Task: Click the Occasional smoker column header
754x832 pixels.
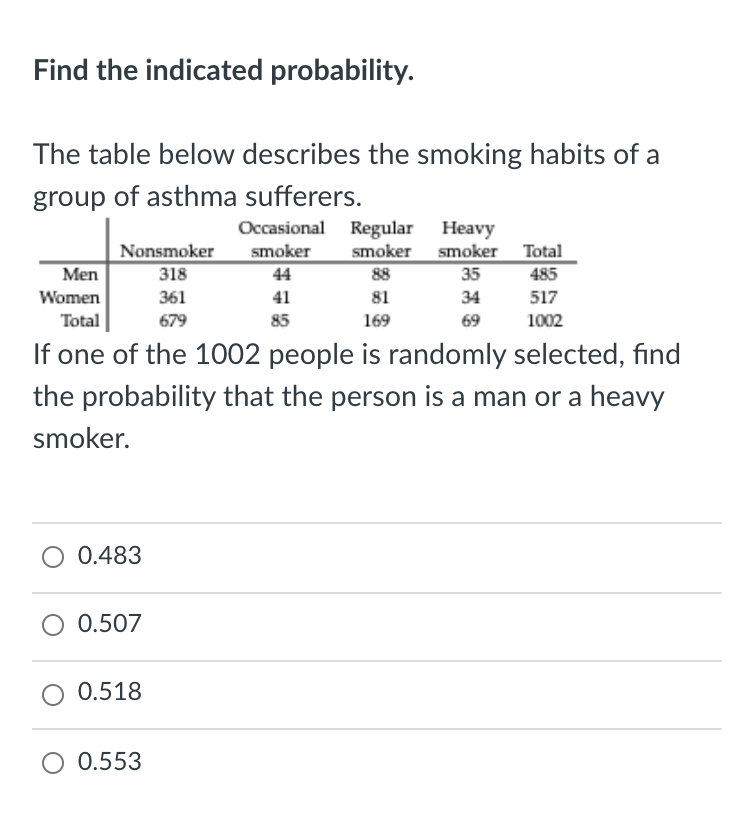Action: click(x=281, y=240)
